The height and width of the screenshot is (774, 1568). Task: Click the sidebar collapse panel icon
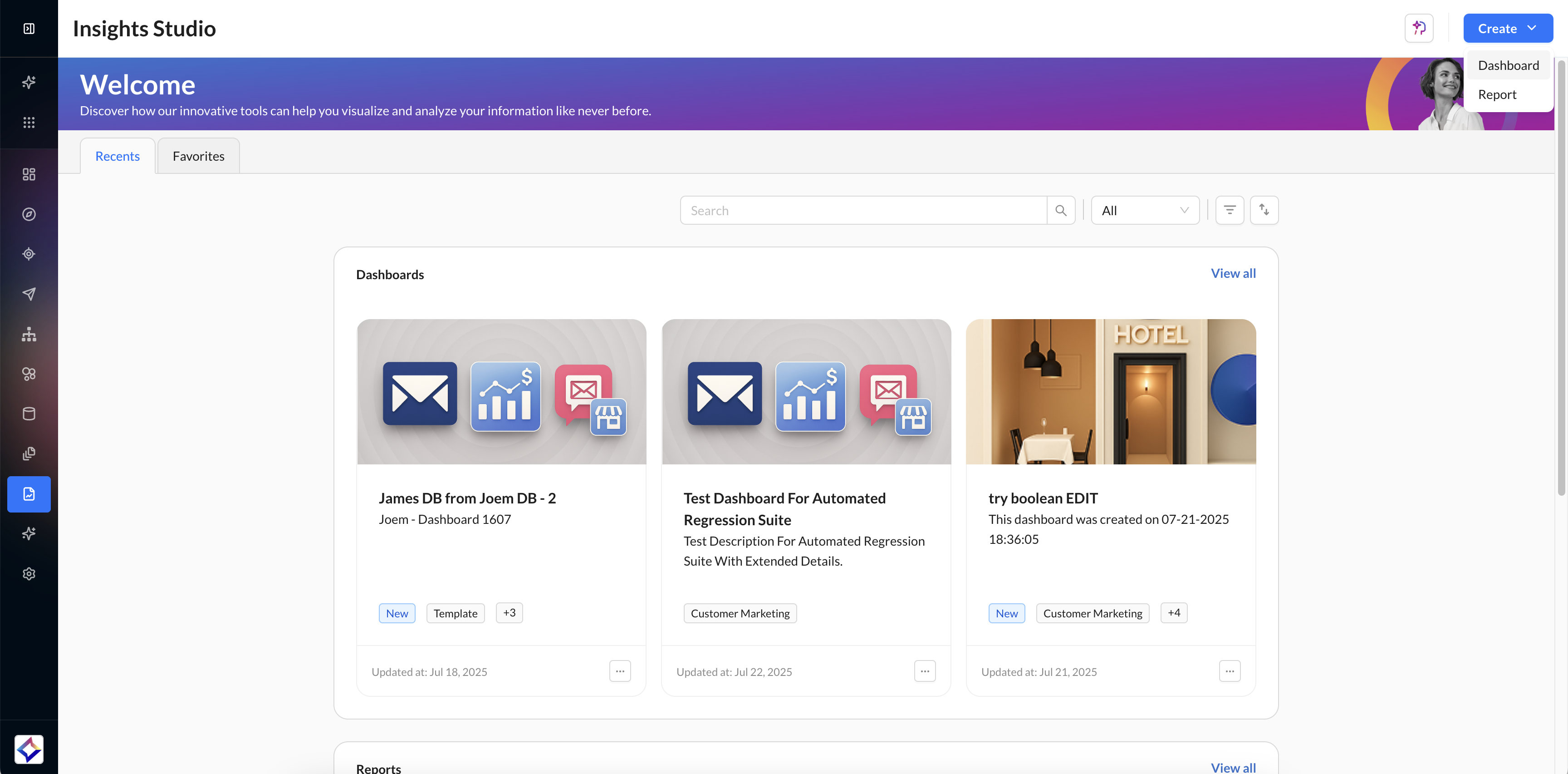(29, 29)
